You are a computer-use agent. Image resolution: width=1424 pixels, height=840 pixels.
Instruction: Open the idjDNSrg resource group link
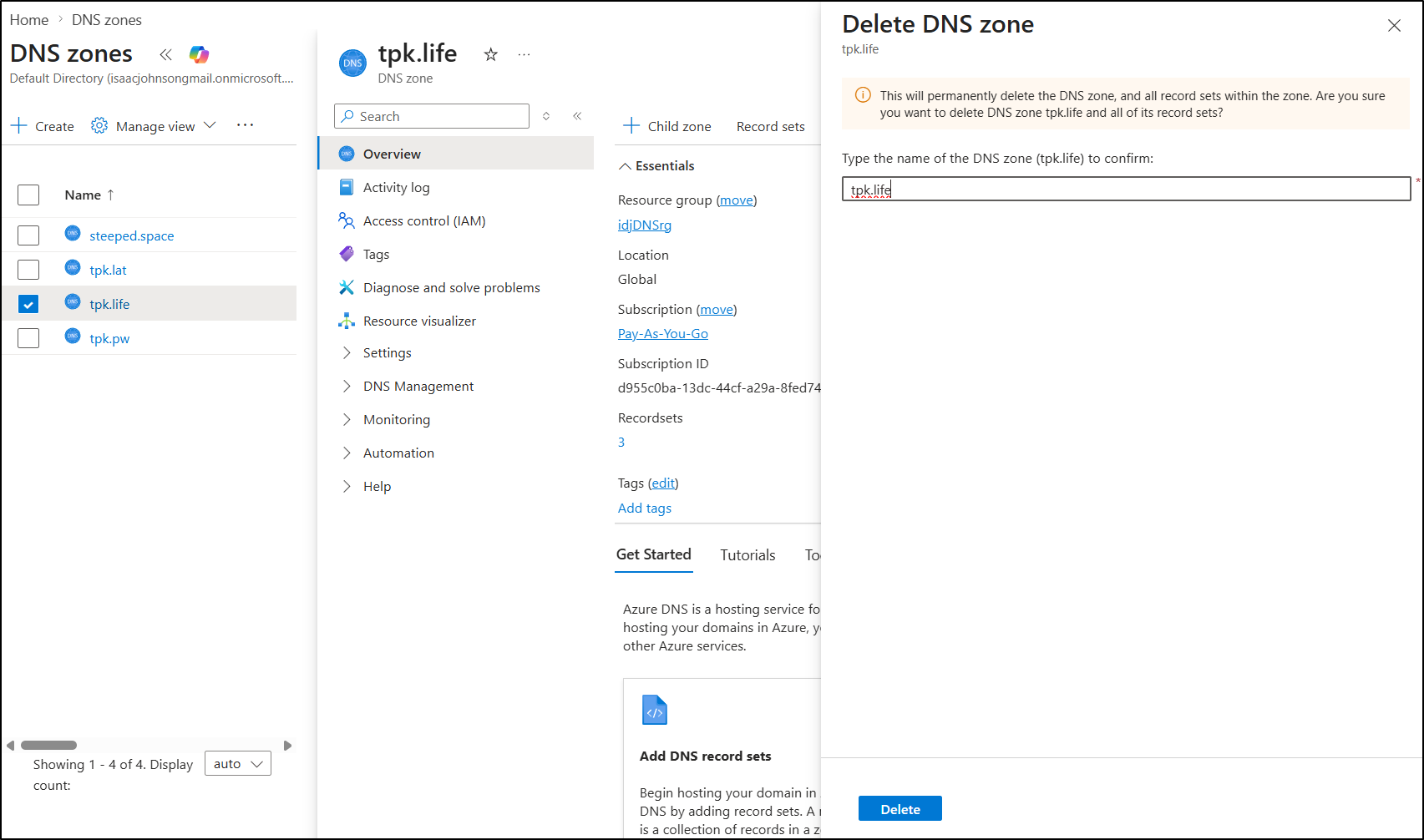(x=644, y=225)
